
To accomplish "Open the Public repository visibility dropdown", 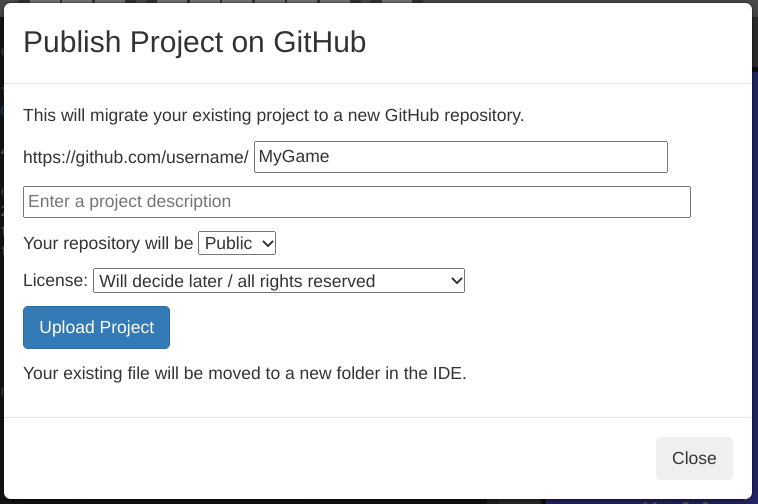I will pos(237,243).
